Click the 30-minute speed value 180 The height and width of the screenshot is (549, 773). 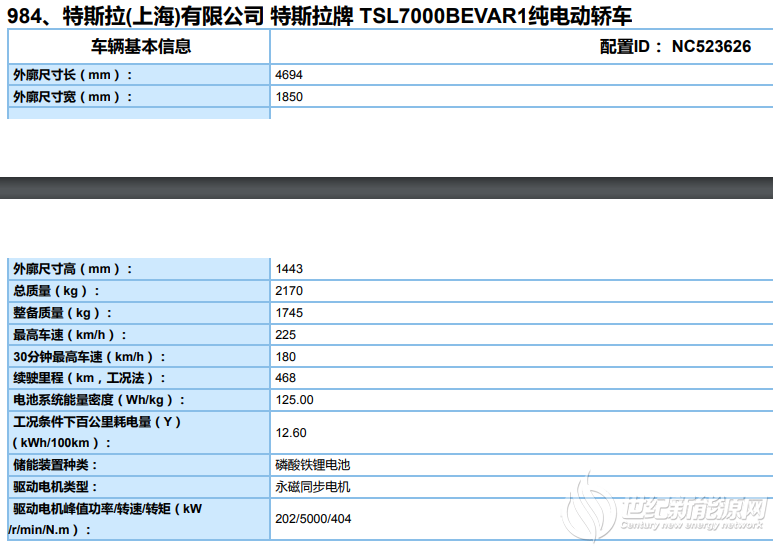(285, 356)
